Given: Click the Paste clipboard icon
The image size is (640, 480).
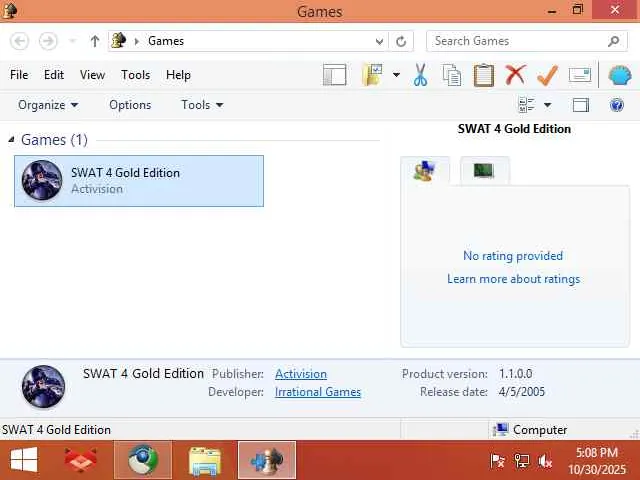Looking at the screenshot, I should 484,75.
